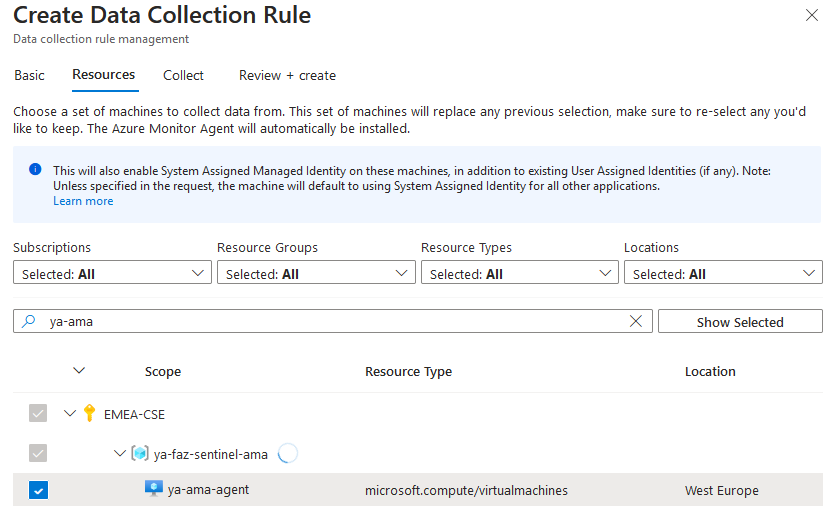Click the Show Selected button
Viewport: 837px width, 523px height.
pos(739,322)
